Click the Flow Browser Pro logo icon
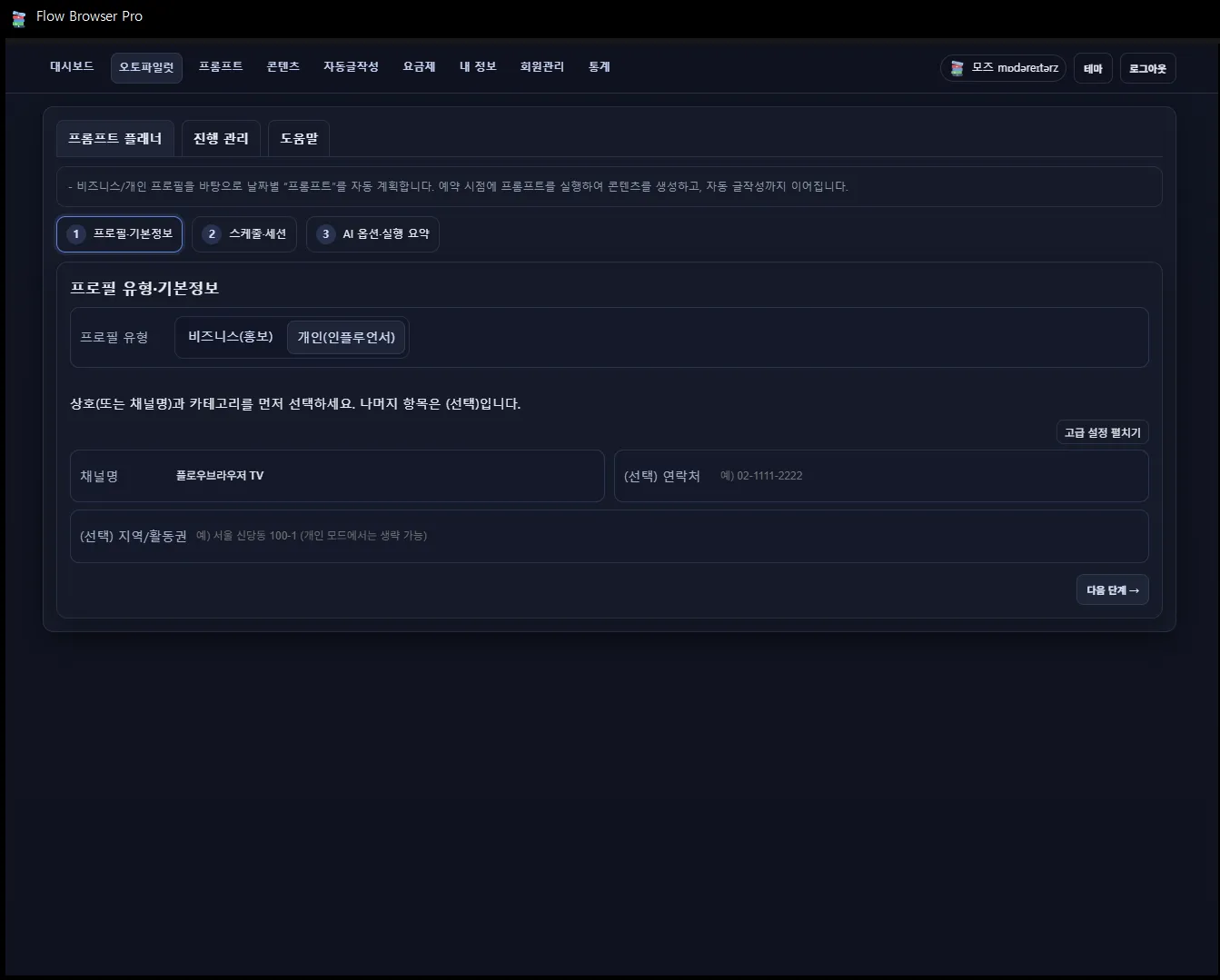The image size is (1220, 980). pyautogui.click(x=18, y=16)
